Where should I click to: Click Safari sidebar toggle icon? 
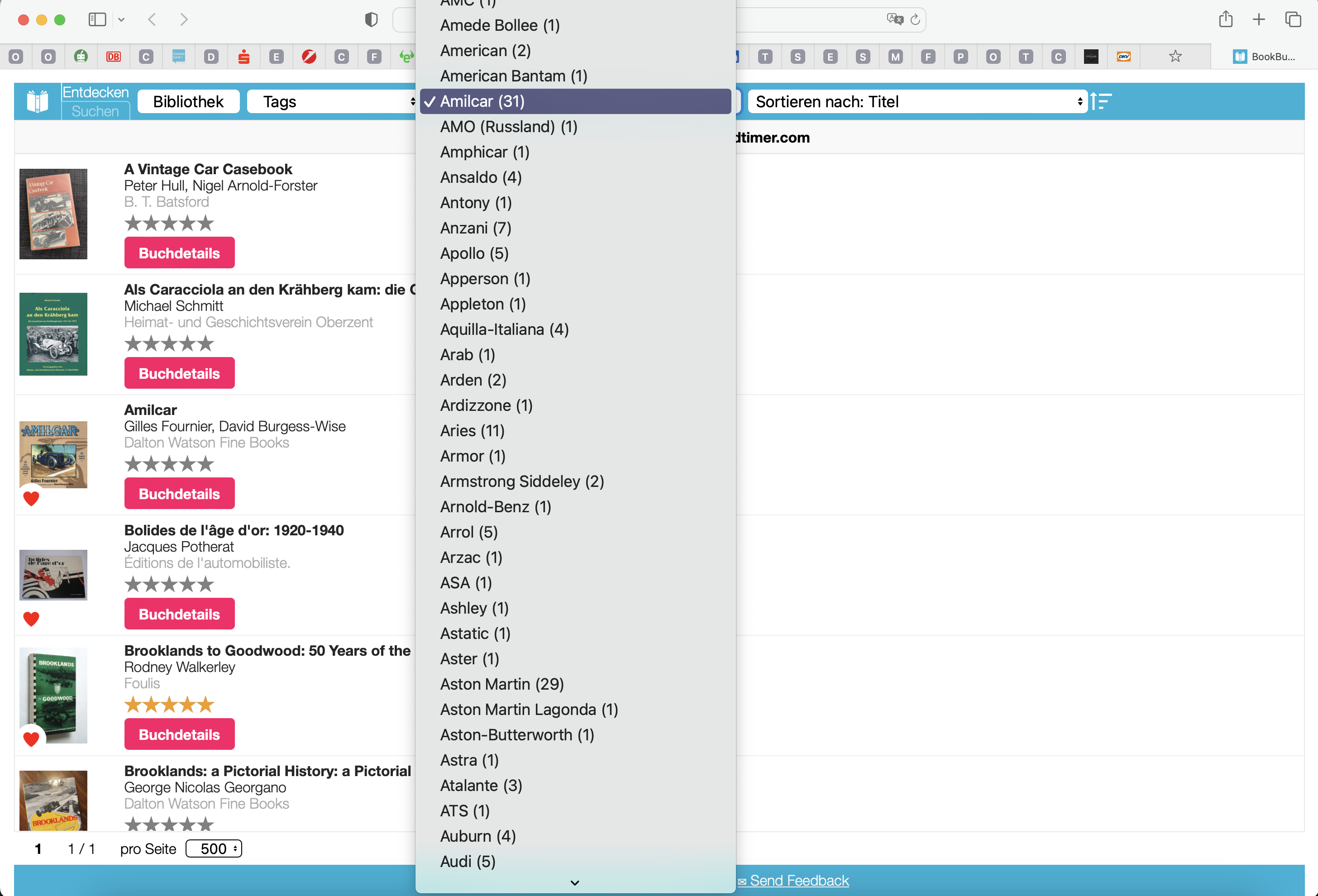pos(97,20)
